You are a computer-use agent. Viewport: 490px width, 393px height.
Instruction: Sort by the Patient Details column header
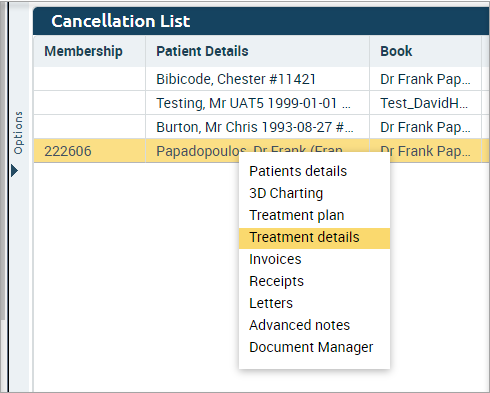click(x=257, y=51)
